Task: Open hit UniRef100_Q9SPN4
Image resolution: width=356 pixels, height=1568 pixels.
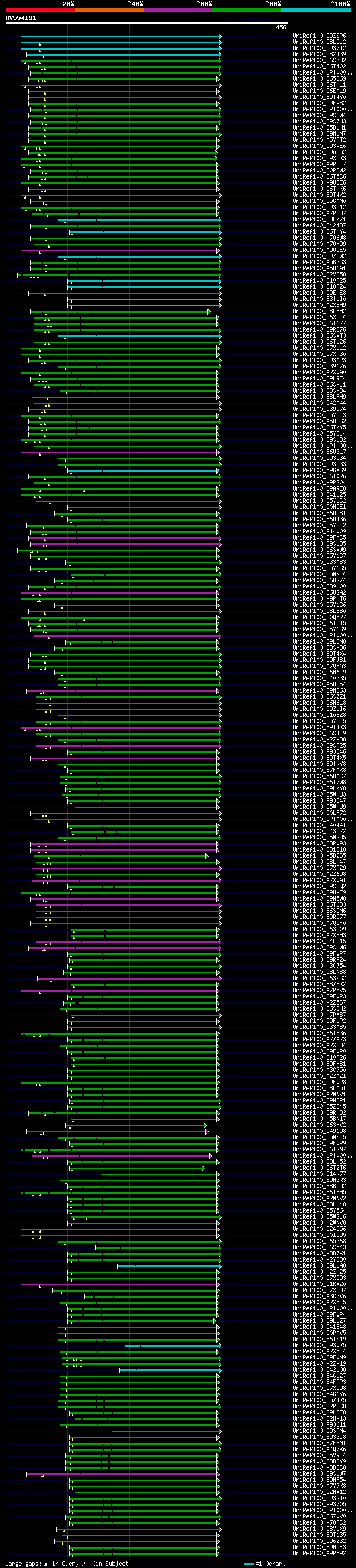Action: point(319,1431)
